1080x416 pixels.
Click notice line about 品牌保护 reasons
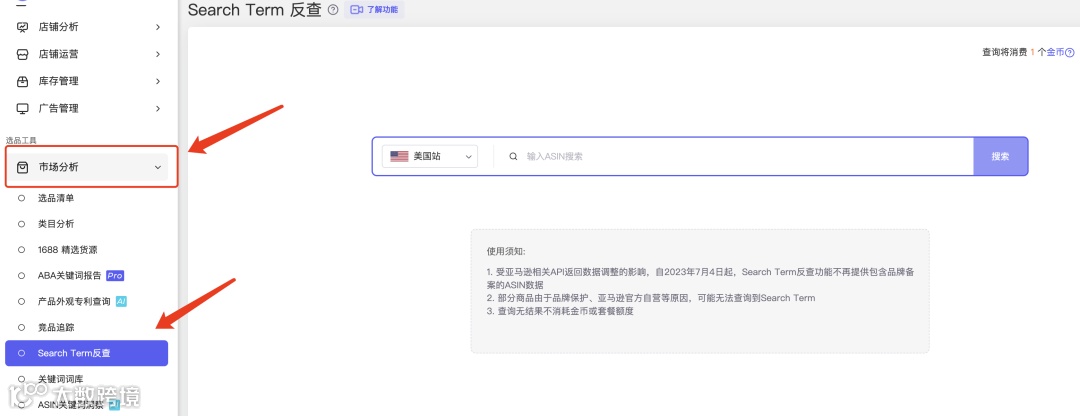(651, 298)
